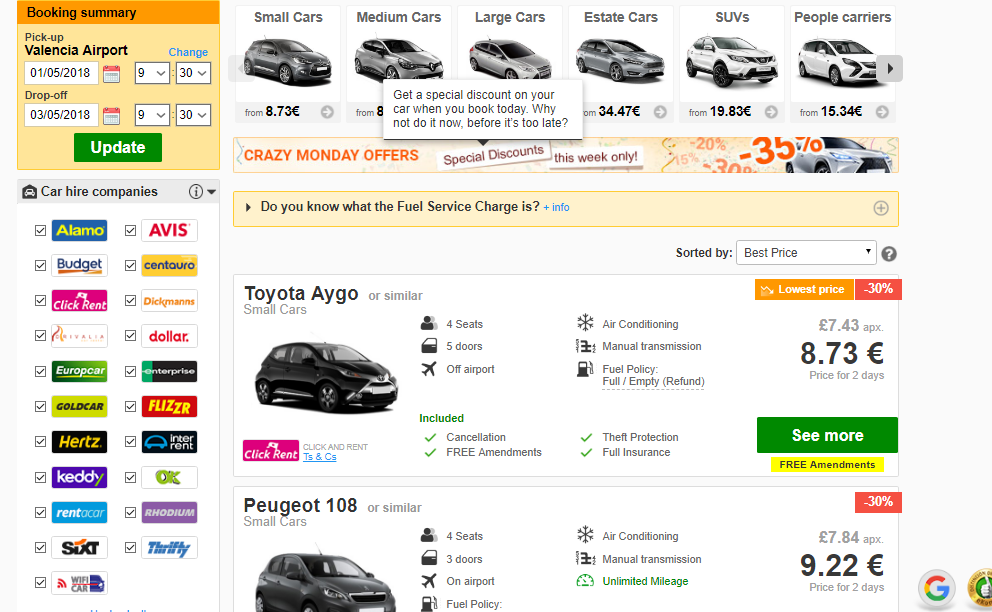The image size is (992, 612).
Task: Click the Sorted by help question icon
Action: pos(889,254)
